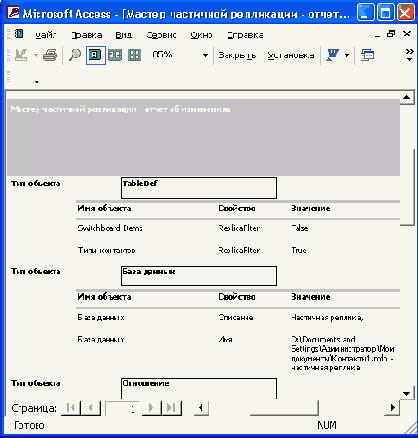Viewport: 418px width, 438px height.
Task: Click the View design icon in toolbar
Action: [21, 55]
